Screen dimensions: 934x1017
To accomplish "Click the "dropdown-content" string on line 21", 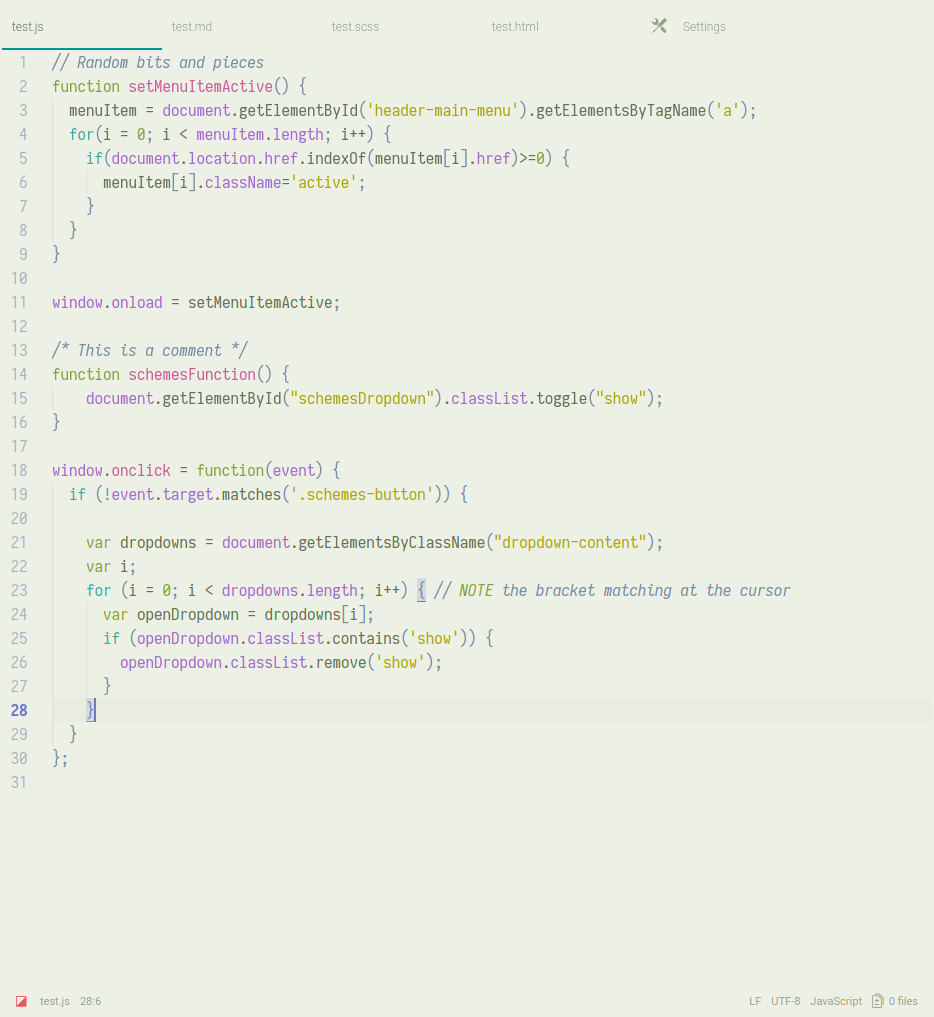I will pyautogui.click(x=570, y=542).
